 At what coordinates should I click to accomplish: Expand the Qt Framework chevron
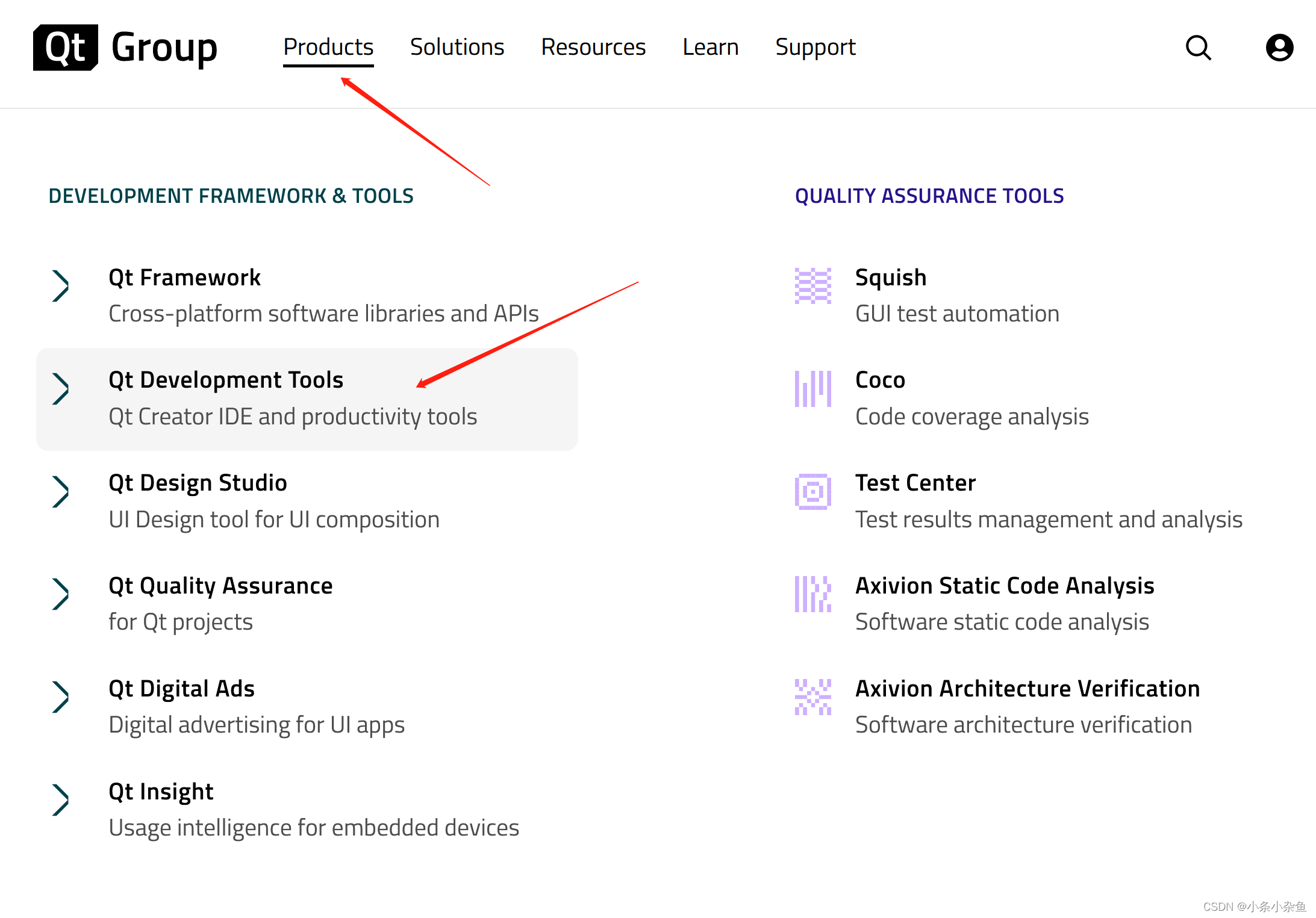point(60,286)
